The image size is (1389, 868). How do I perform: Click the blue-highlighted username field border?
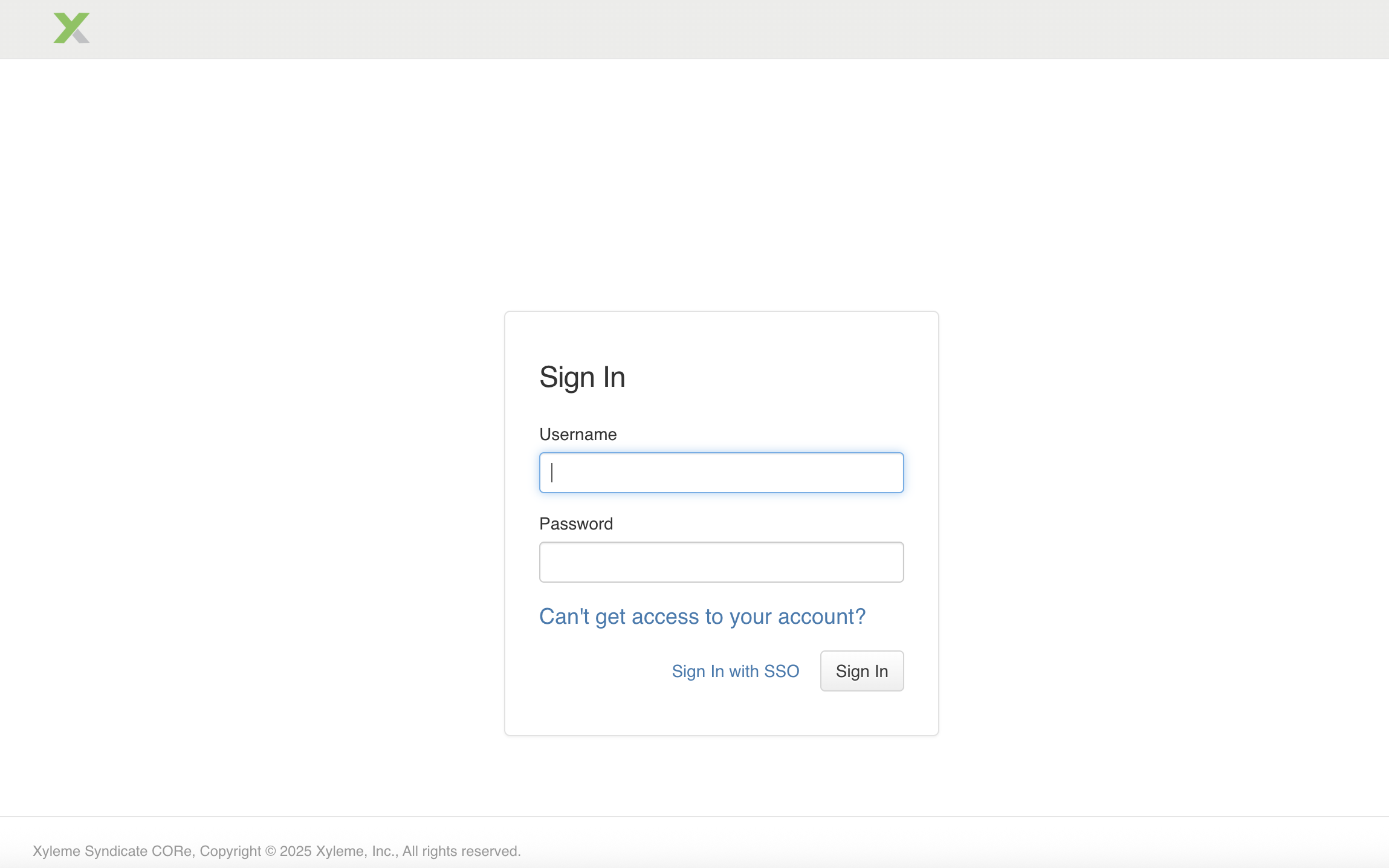coord(720,472)
